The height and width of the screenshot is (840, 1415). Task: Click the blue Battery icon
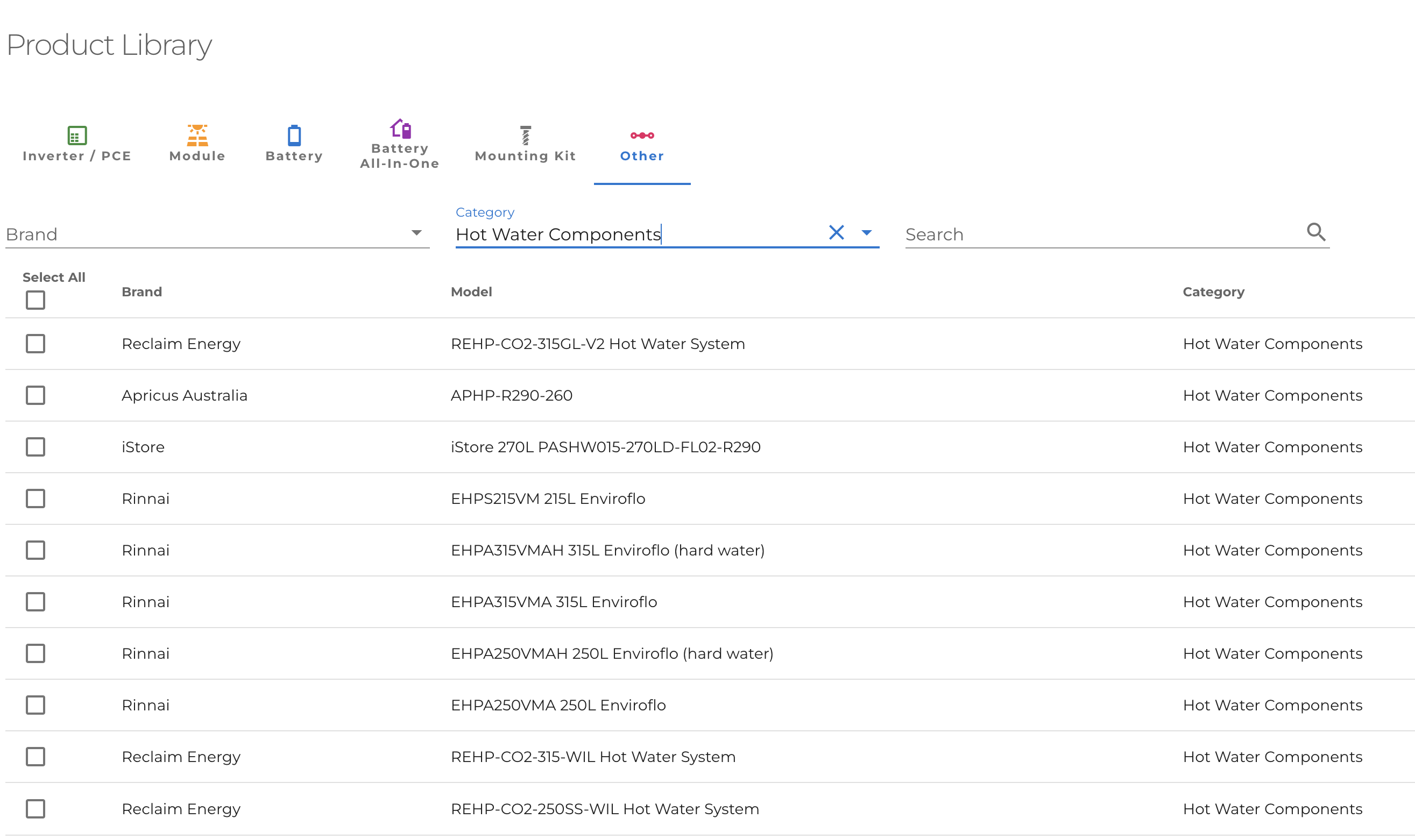click(x=294, y=136)
